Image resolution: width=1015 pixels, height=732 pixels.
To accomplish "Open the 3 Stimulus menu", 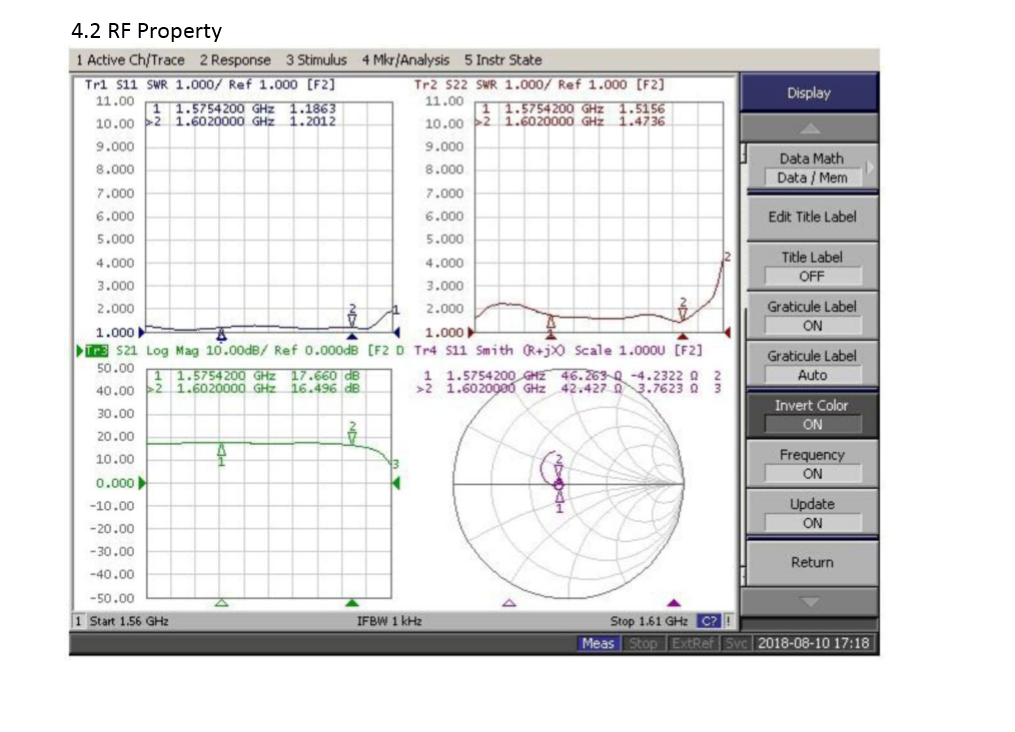I will (316, 60).
